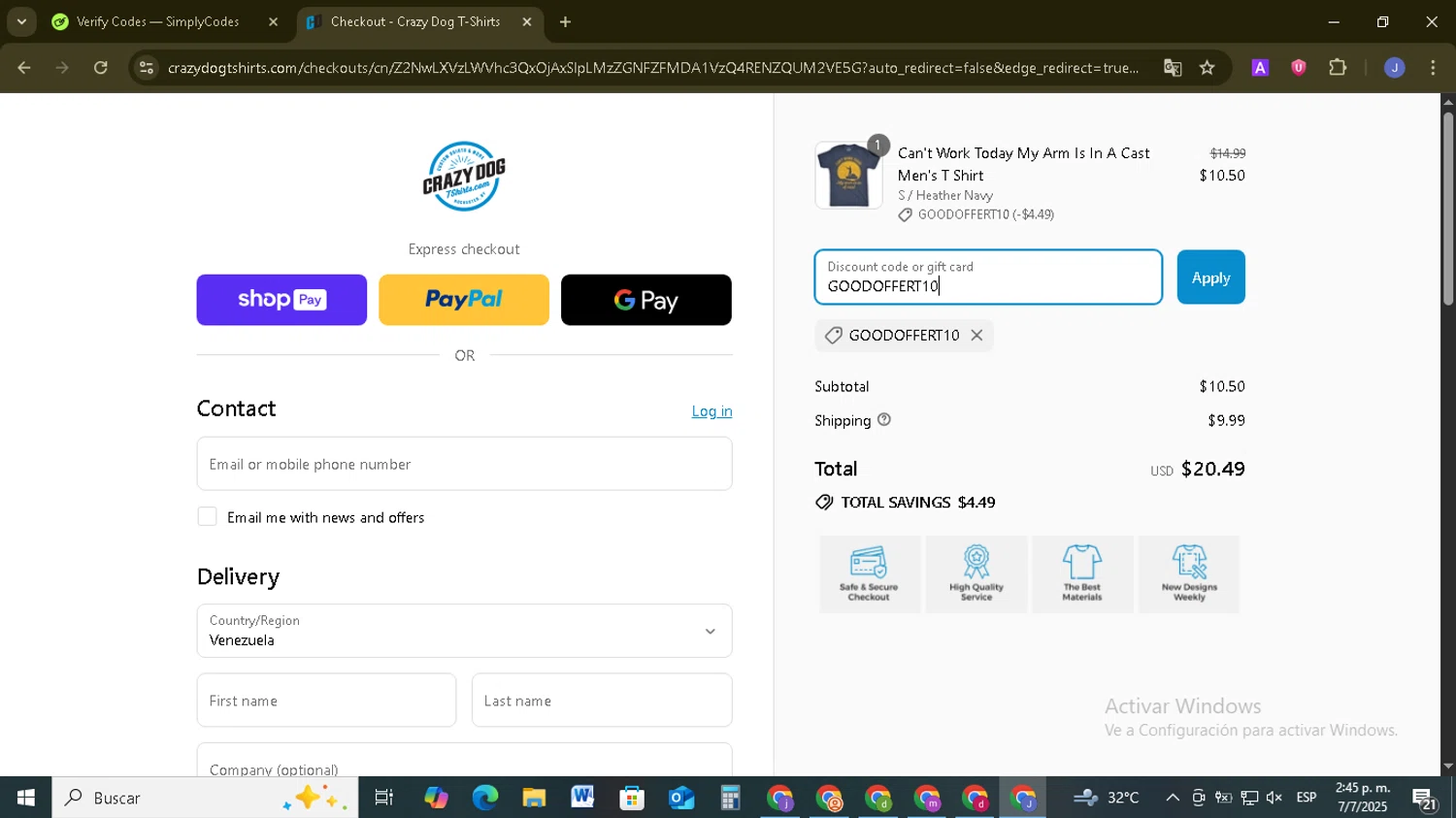Open the tab search dropdown arrow
1456x818 pixels.
(x=21, y=21)
